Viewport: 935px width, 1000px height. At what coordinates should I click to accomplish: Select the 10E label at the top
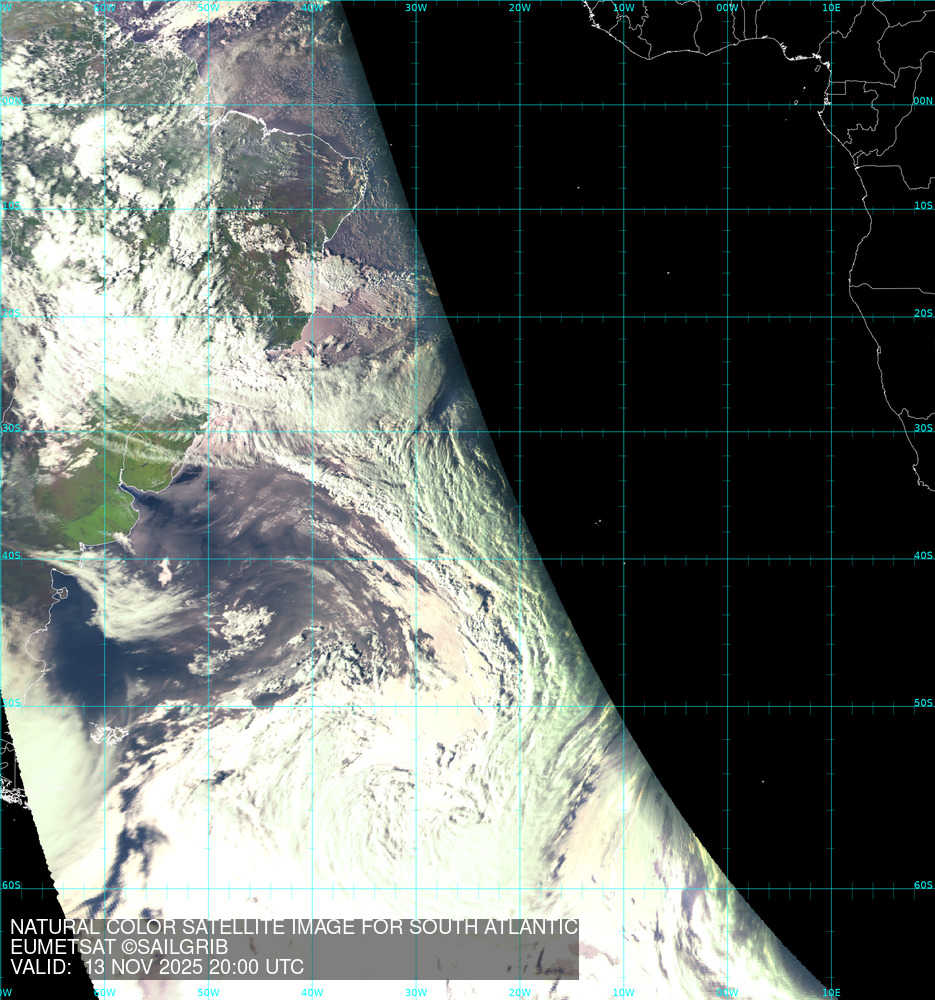click(831, 8)
